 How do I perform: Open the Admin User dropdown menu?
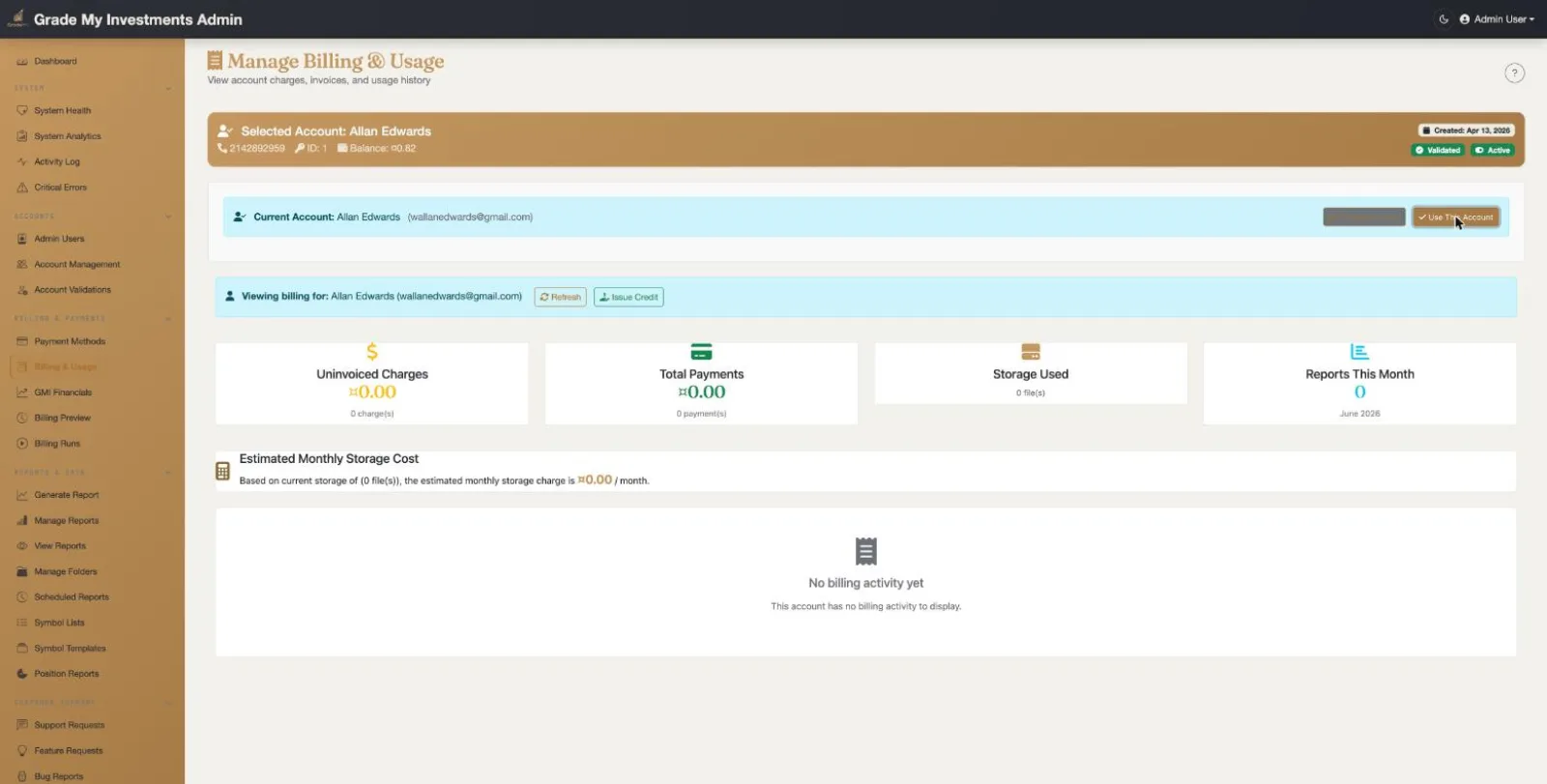click(1497, 19)
